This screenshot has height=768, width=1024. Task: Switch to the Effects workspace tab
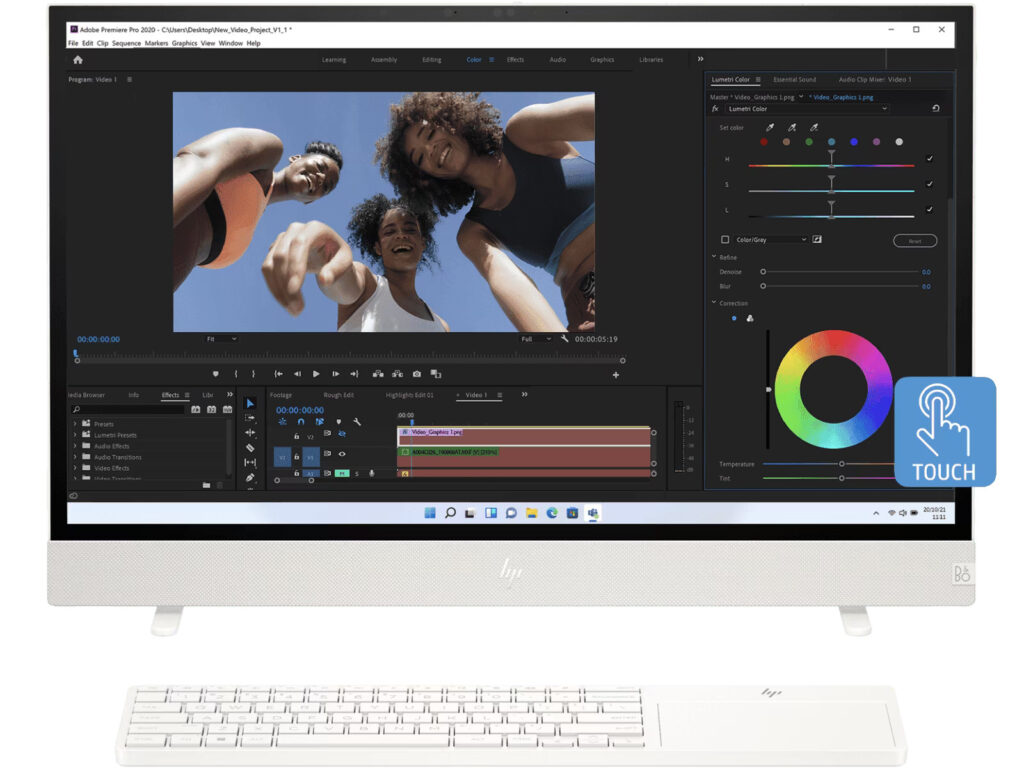point(515,60)
